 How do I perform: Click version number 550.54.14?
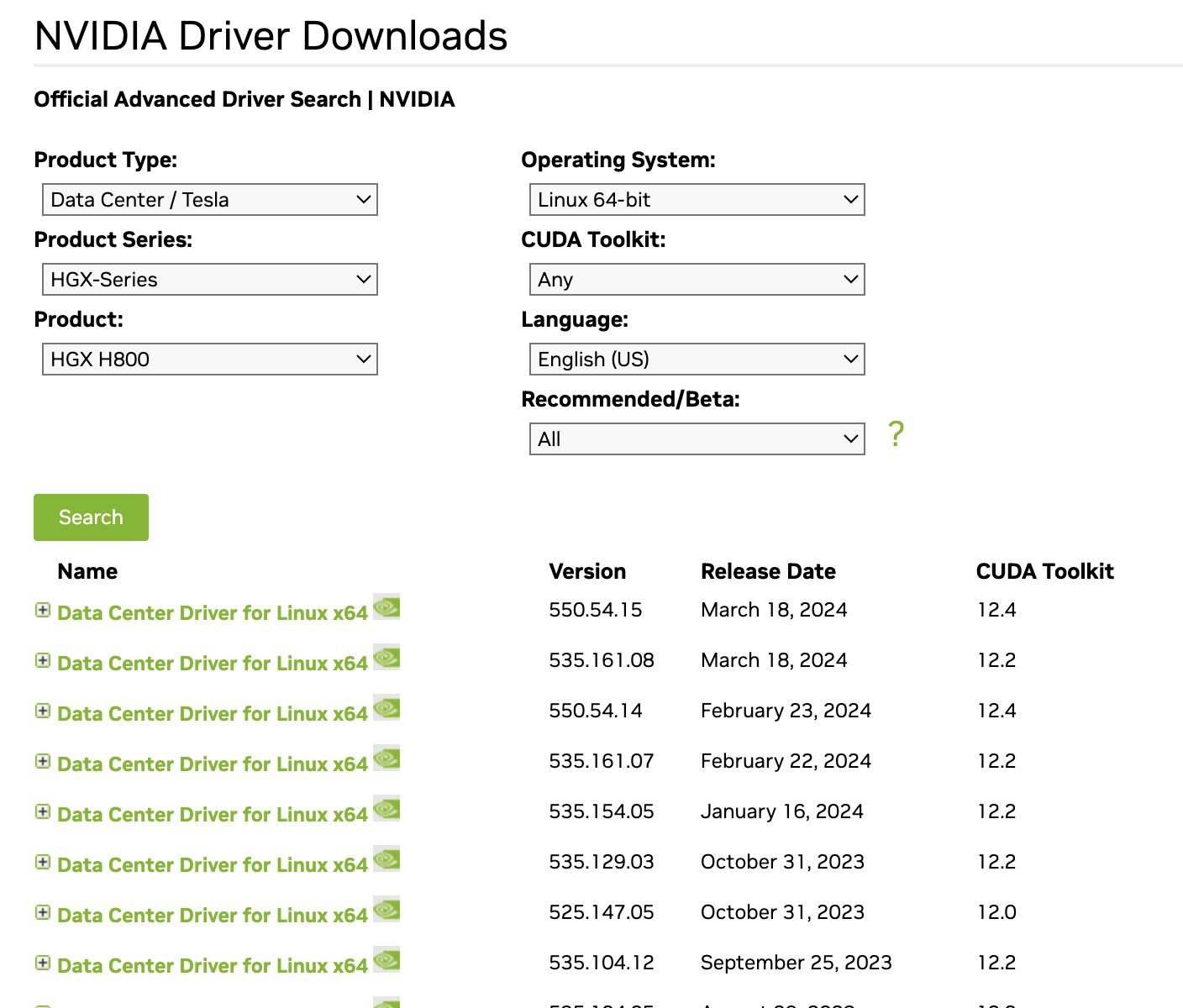click(x=596, y=711)
